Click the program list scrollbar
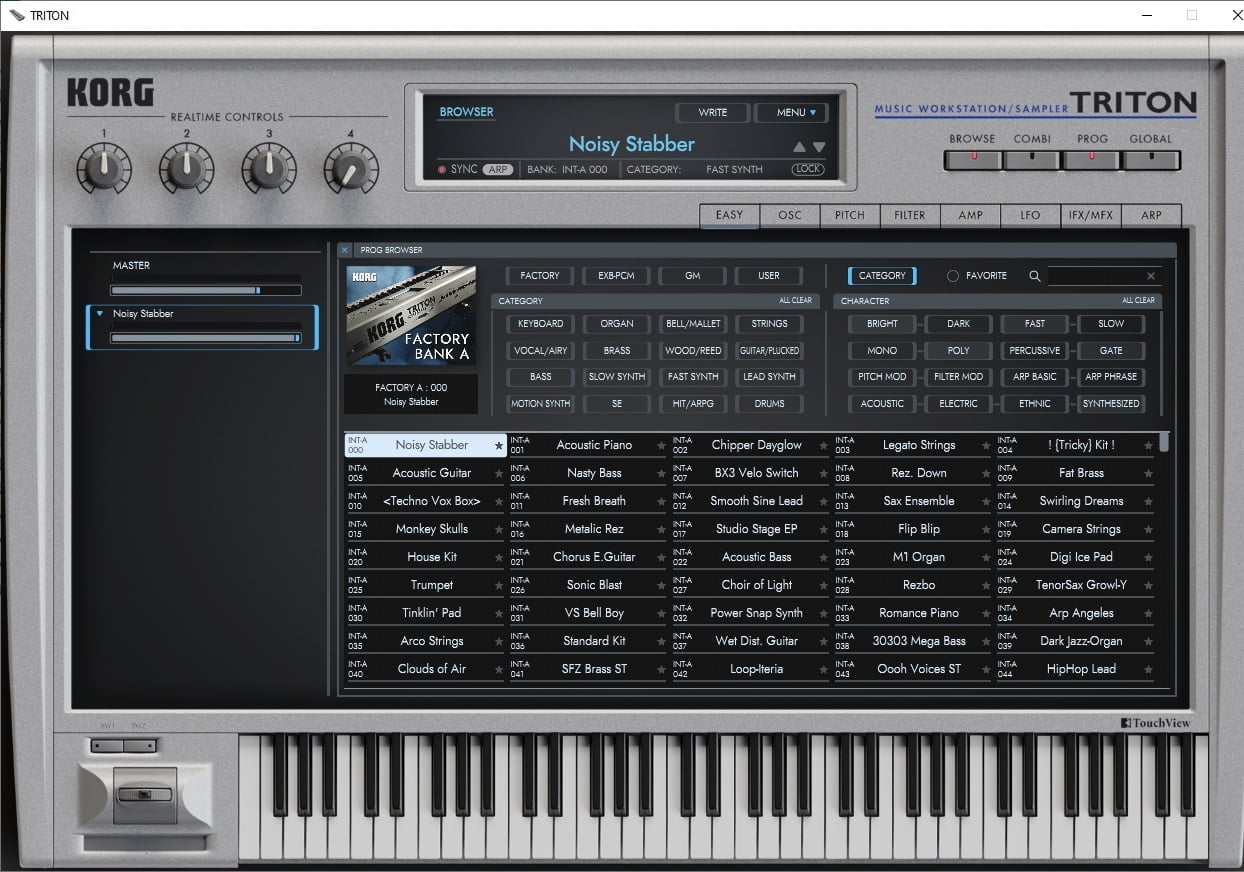This screenshot has width=1244, height=872. pyautogui.click(x=1166, y=443)
